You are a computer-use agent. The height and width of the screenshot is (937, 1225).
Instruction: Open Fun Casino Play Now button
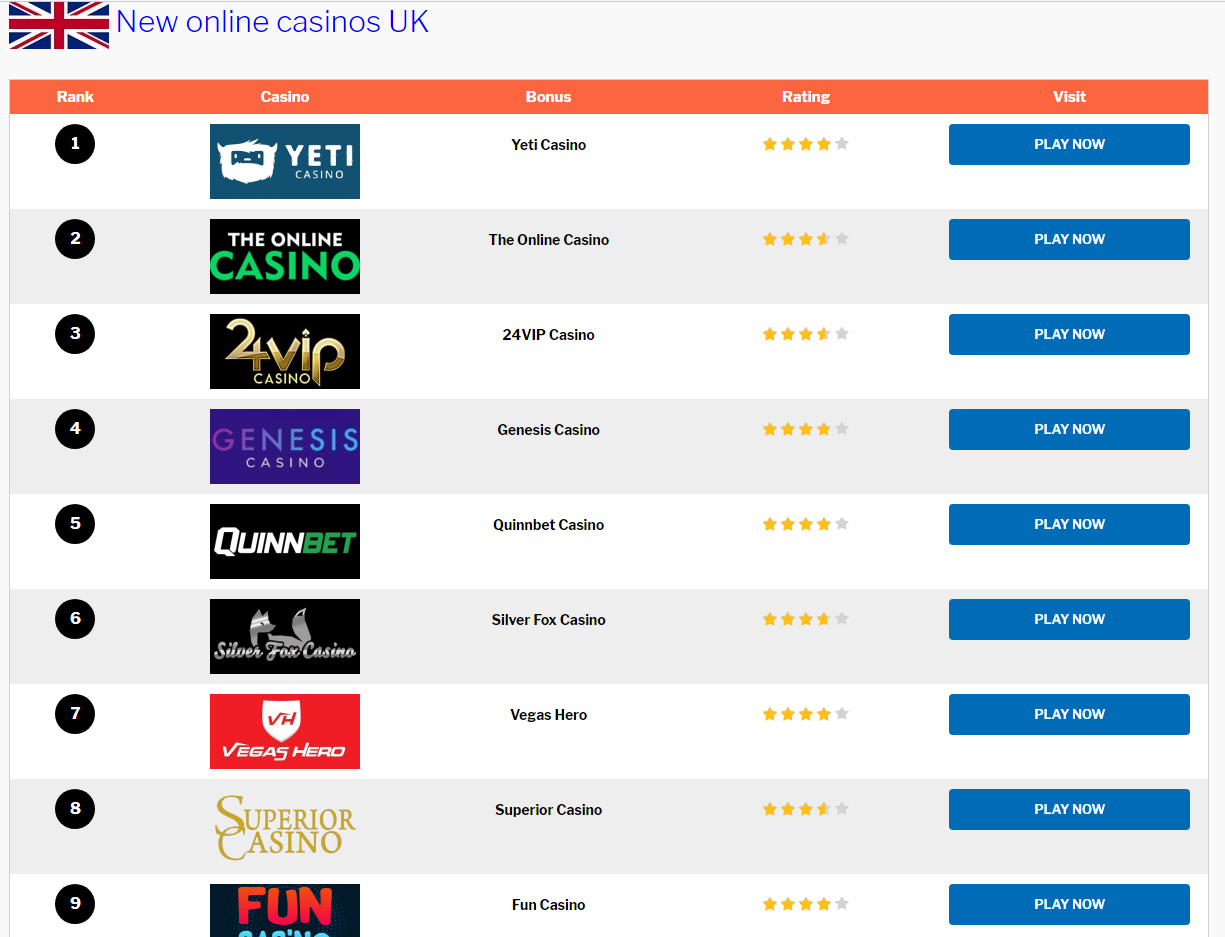[x=1069, y=904]
